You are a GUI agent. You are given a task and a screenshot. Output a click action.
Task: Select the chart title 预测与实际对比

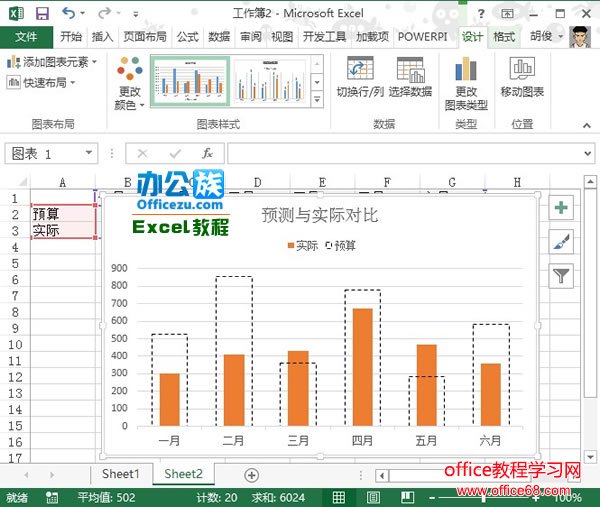[320, 215]
